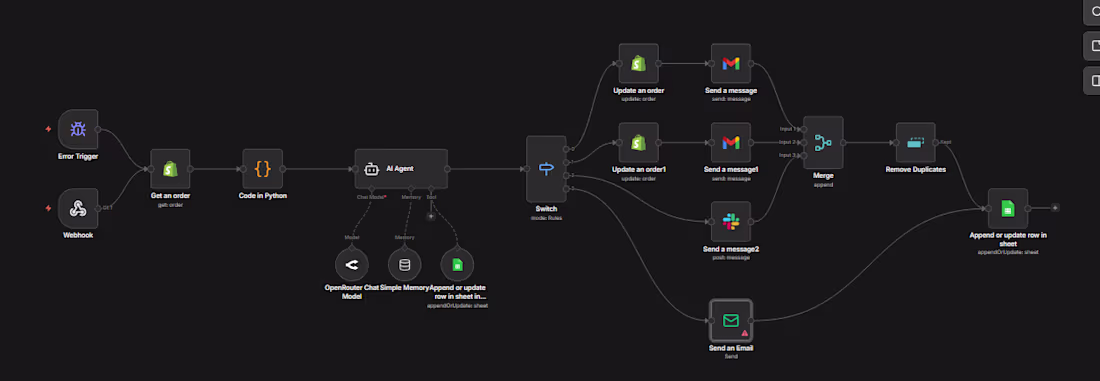Select the Remove Duplicates node
This screenshot has height=381, width=1100.
[x=915, y=142]
